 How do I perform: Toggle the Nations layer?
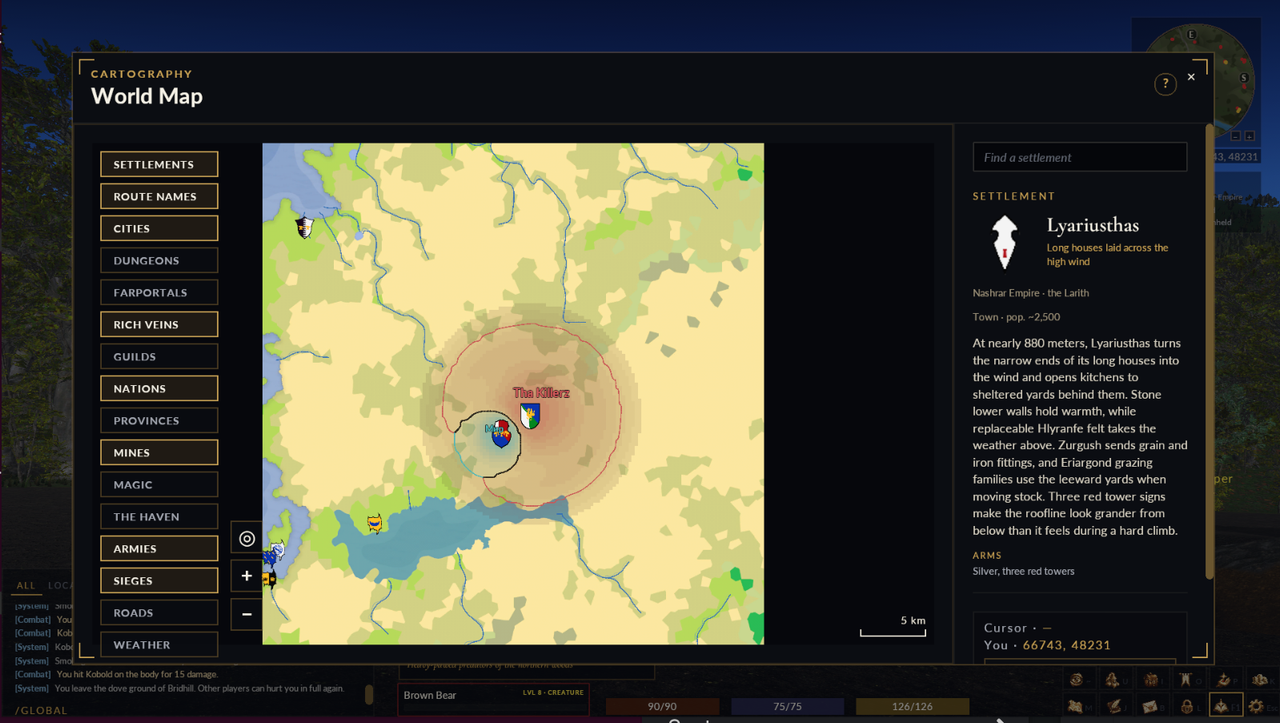(159, 388)
